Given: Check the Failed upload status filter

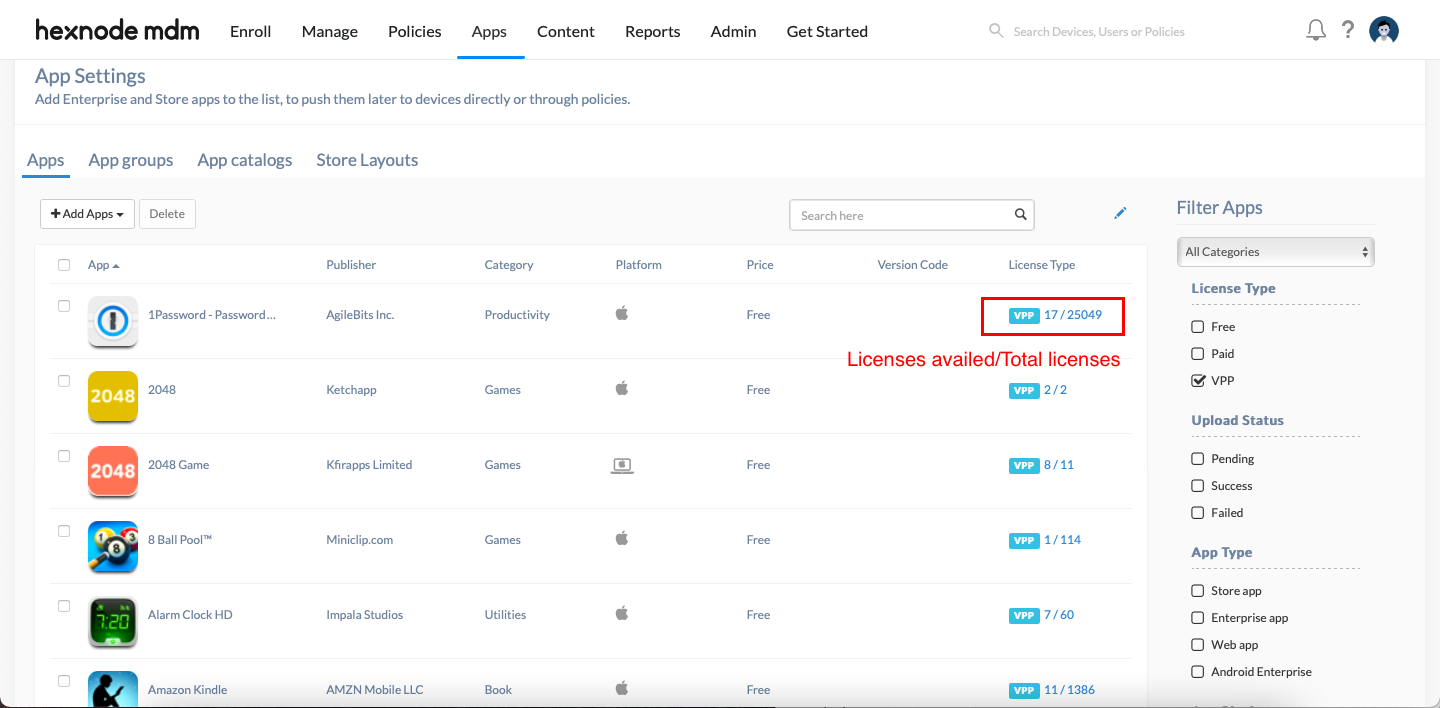Looking at the screenshot, I should (1198, 513).
